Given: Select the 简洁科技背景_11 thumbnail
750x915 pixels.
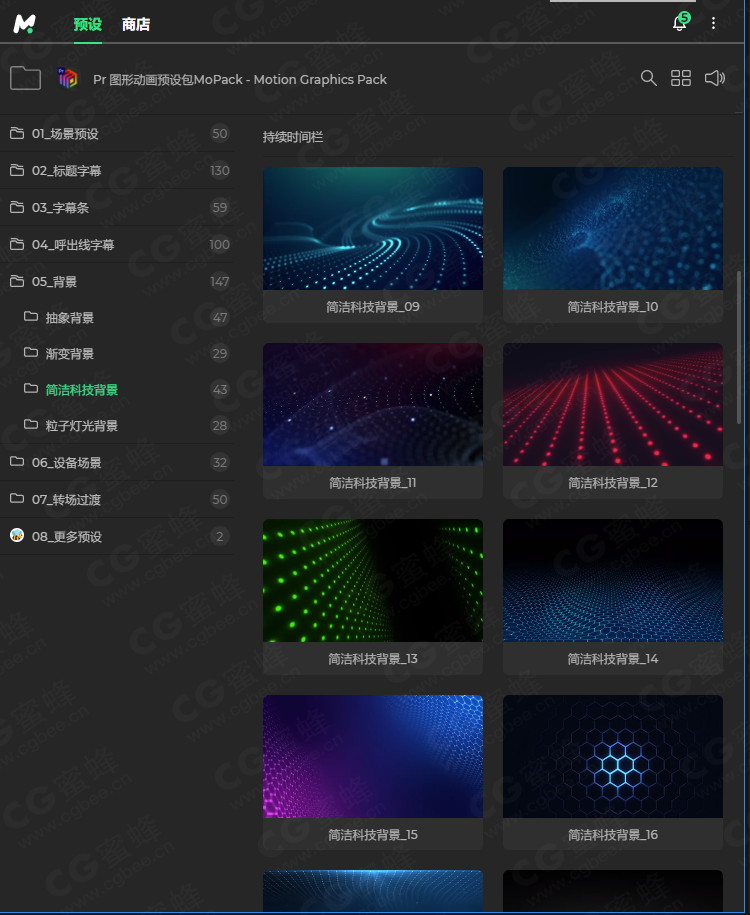Looking at the screenshot, I should [373, 404].
